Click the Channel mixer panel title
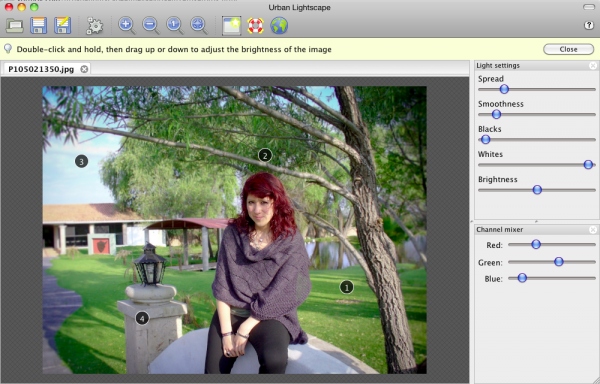 click(499, 229)
